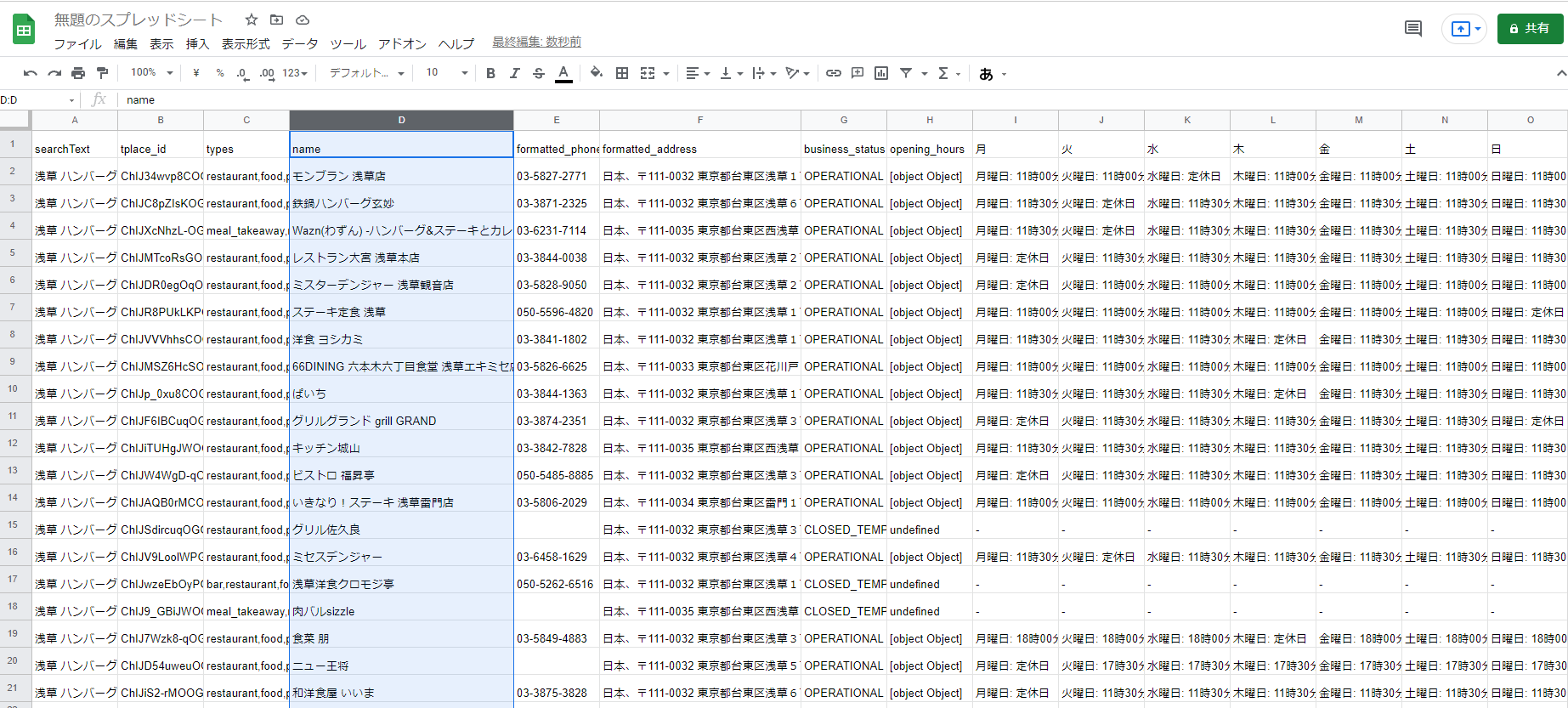Viewport: 1568px width, 708px height.
Task: Click the 無題のスプレッドシート title
Action: click(x=139, y=20)
